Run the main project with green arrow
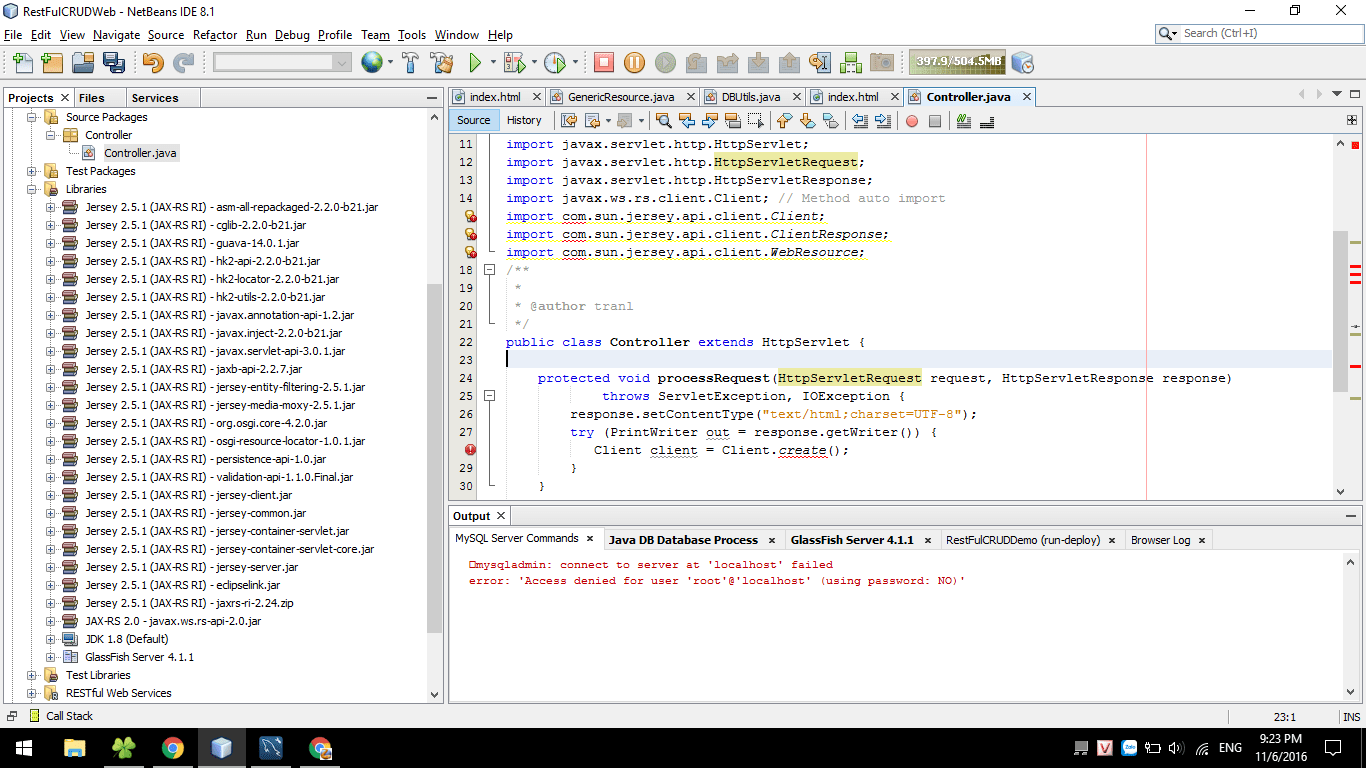Image resolution: width=1366 pixels, height=768 pixels. (475, 62)
